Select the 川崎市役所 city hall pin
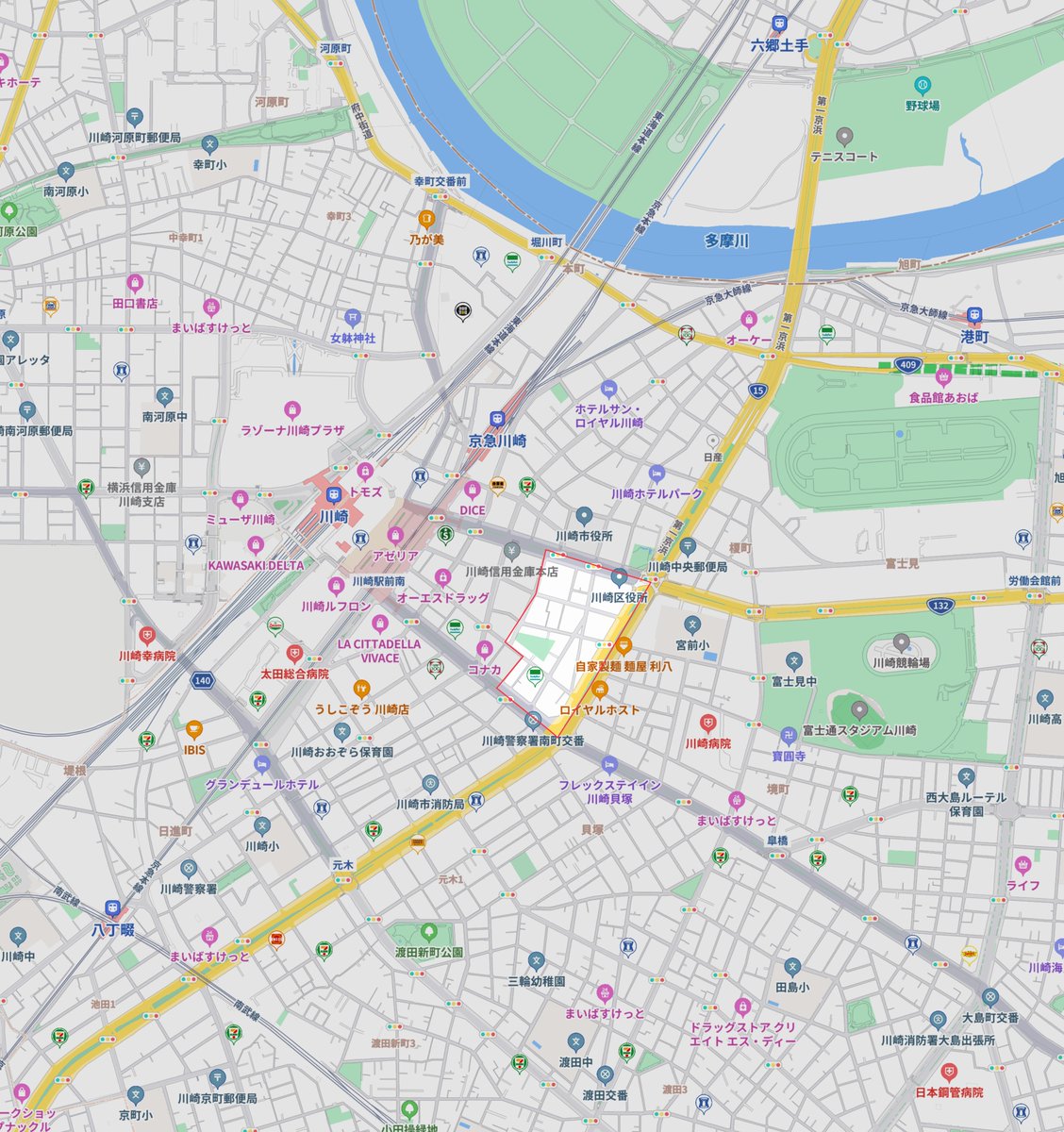The height and width of the screenshot is (1132, 1064). point(584,515)
